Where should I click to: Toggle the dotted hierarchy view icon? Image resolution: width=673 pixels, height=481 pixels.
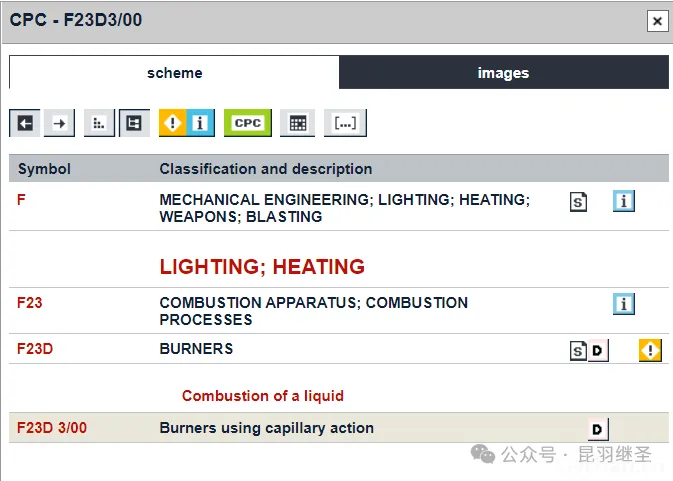pos(99,123)
